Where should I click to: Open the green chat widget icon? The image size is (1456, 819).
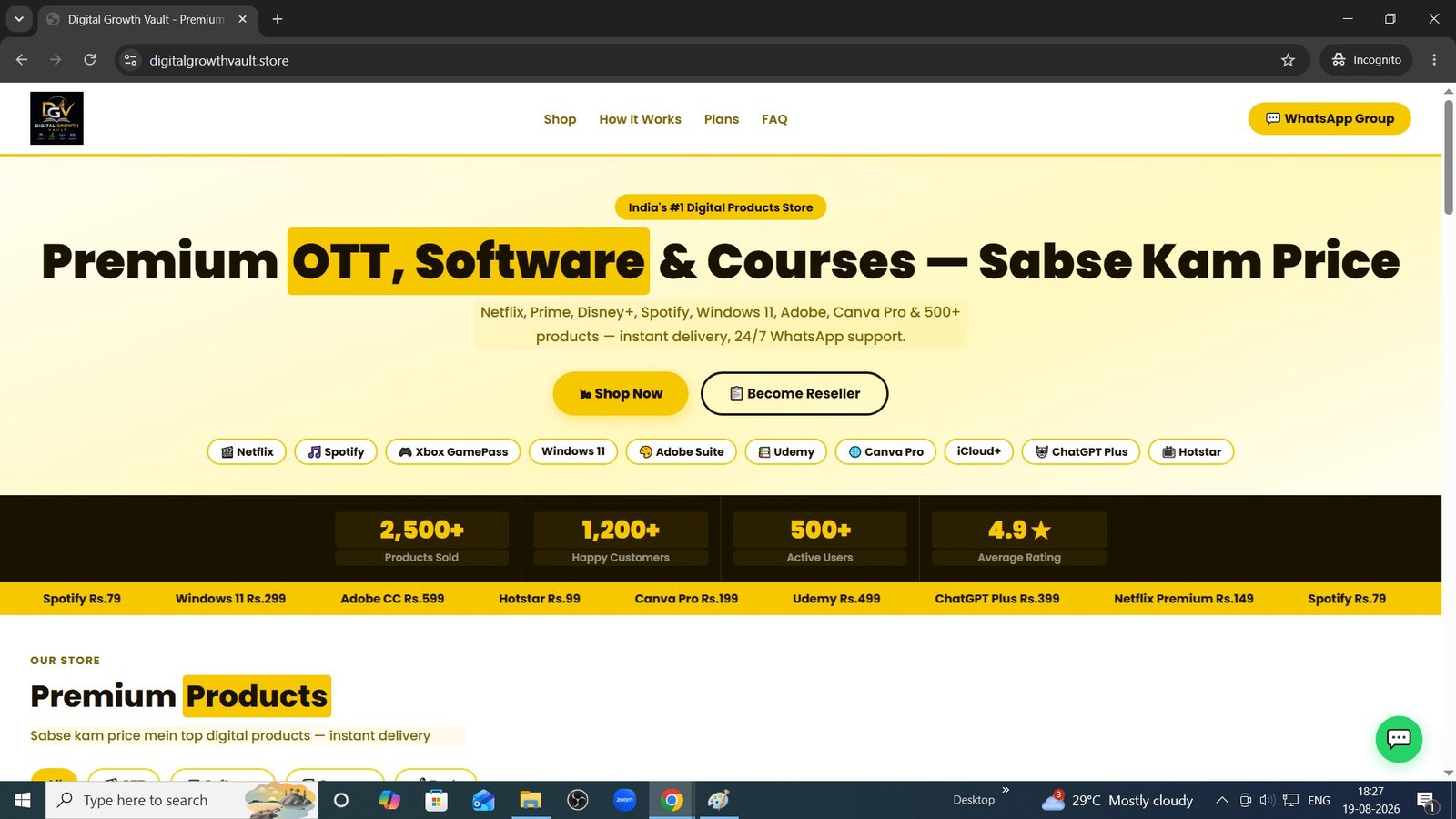coord(1399,739)
